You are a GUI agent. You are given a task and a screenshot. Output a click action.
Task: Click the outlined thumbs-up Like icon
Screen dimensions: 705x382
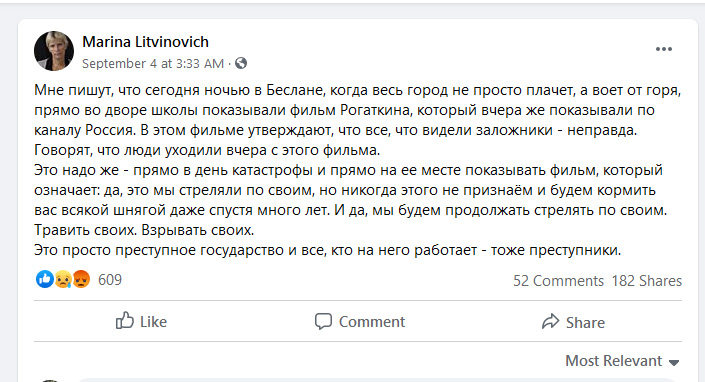coord(125,321)
